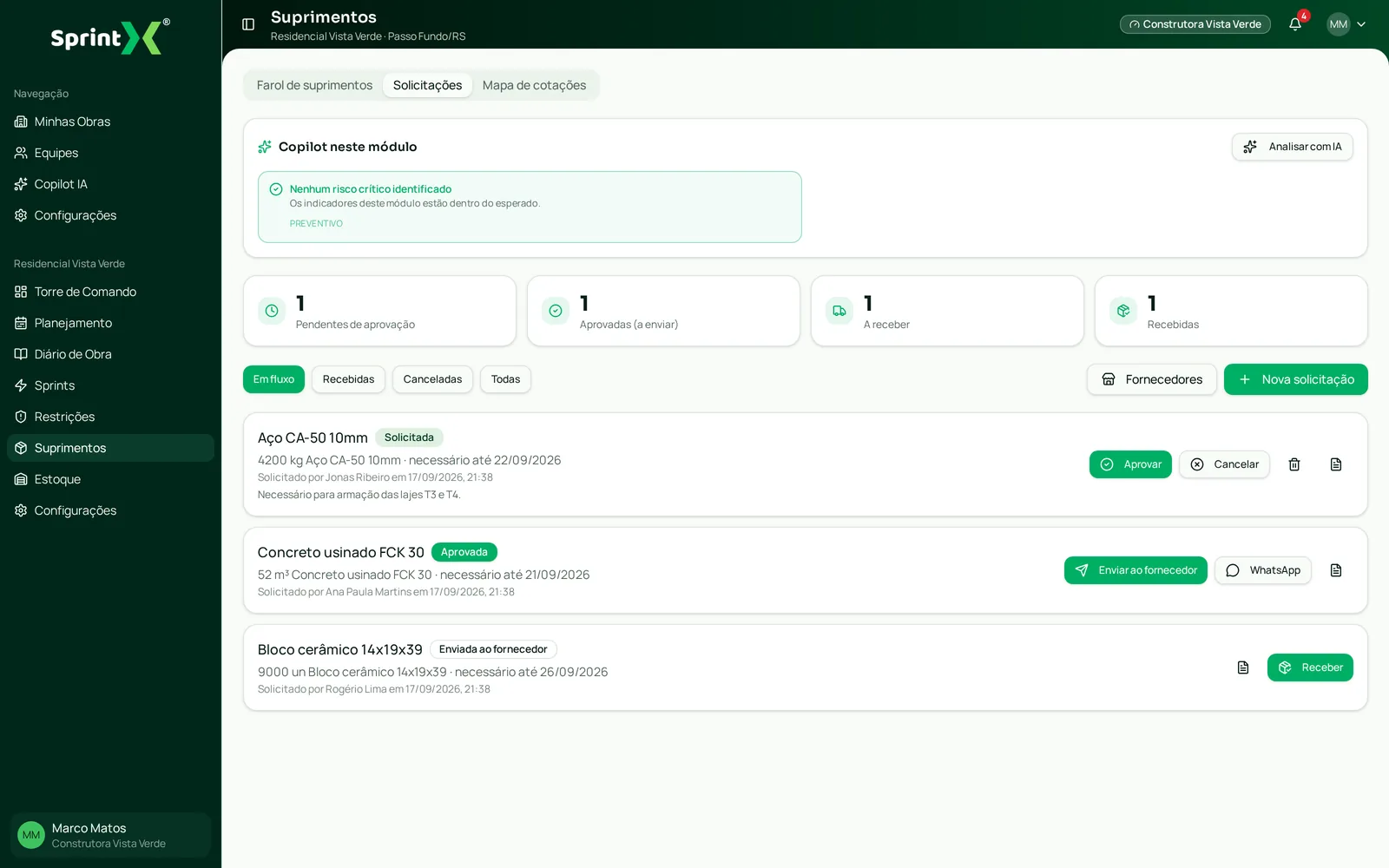This screenshot has width=1389, height=868.
Task: Click the Aço CA-50 10mm title
Action: point(313,437)
